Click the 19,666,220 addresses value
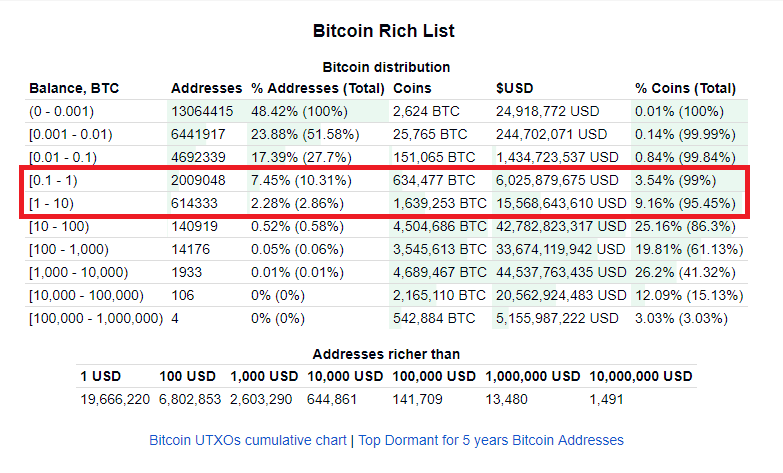The width and height of the screenshot is (783, 473). [115, 400]
